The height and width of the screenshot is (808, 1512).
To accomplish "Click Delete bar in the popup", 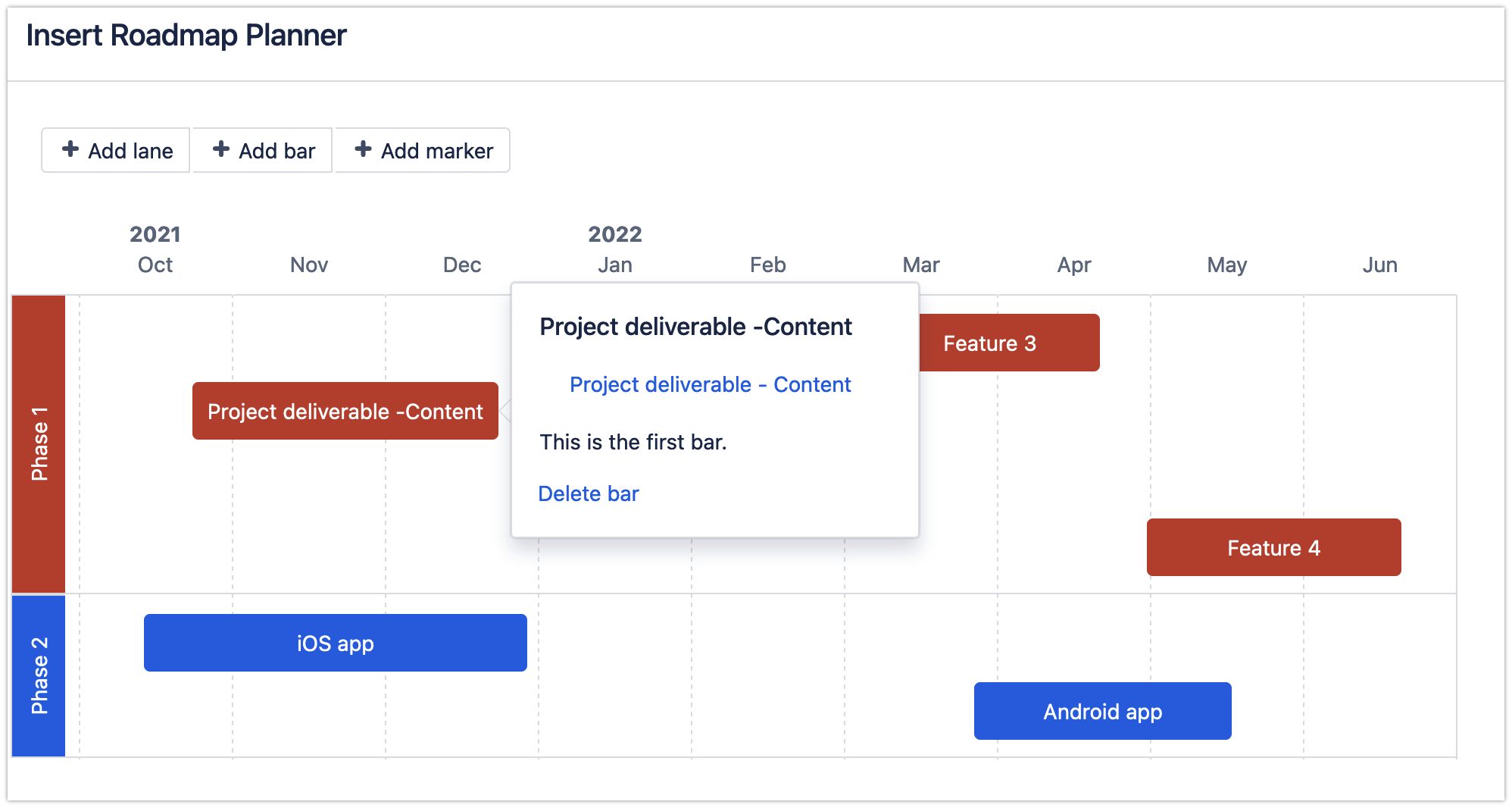I will click(589, 493).
